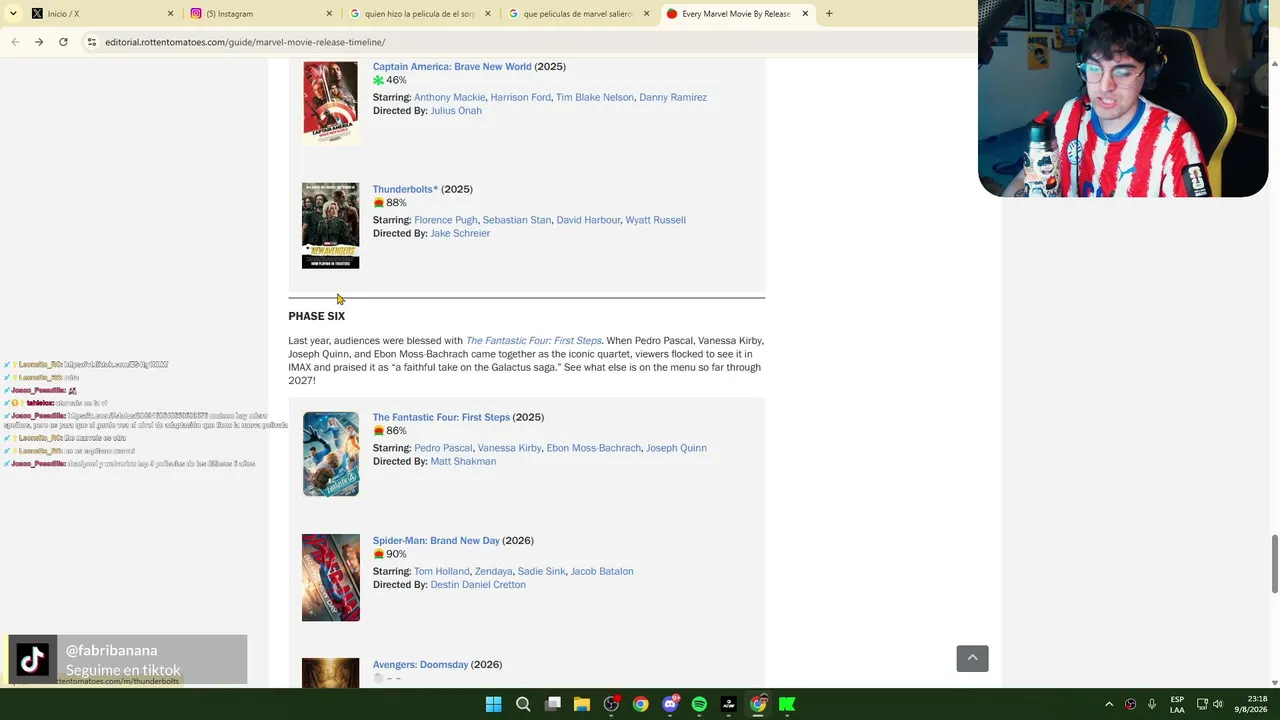Screen dimensions: 1280x720
Task: Close the Every Marvel Movie By Release tab
Action: [x=805, y=14]
